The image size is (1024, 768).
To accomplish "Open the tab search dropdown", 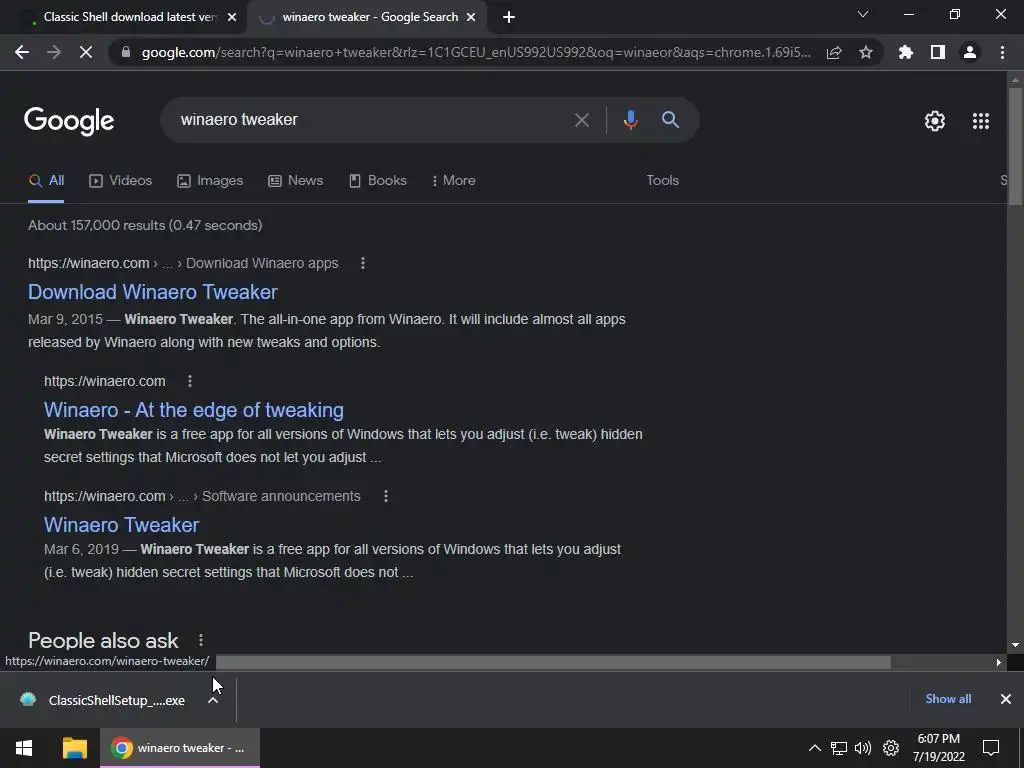I will click(863, 14).
